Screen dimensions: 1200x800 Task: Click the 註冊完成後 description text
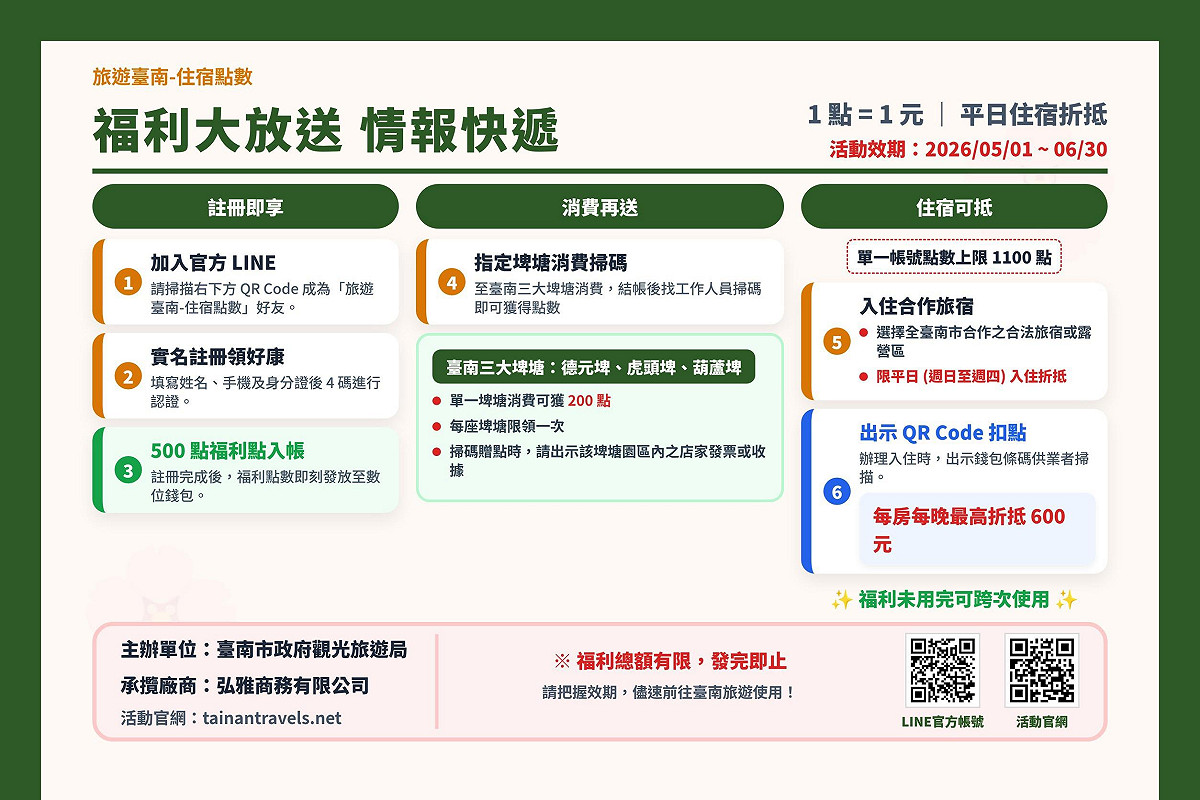pos(265,486)
